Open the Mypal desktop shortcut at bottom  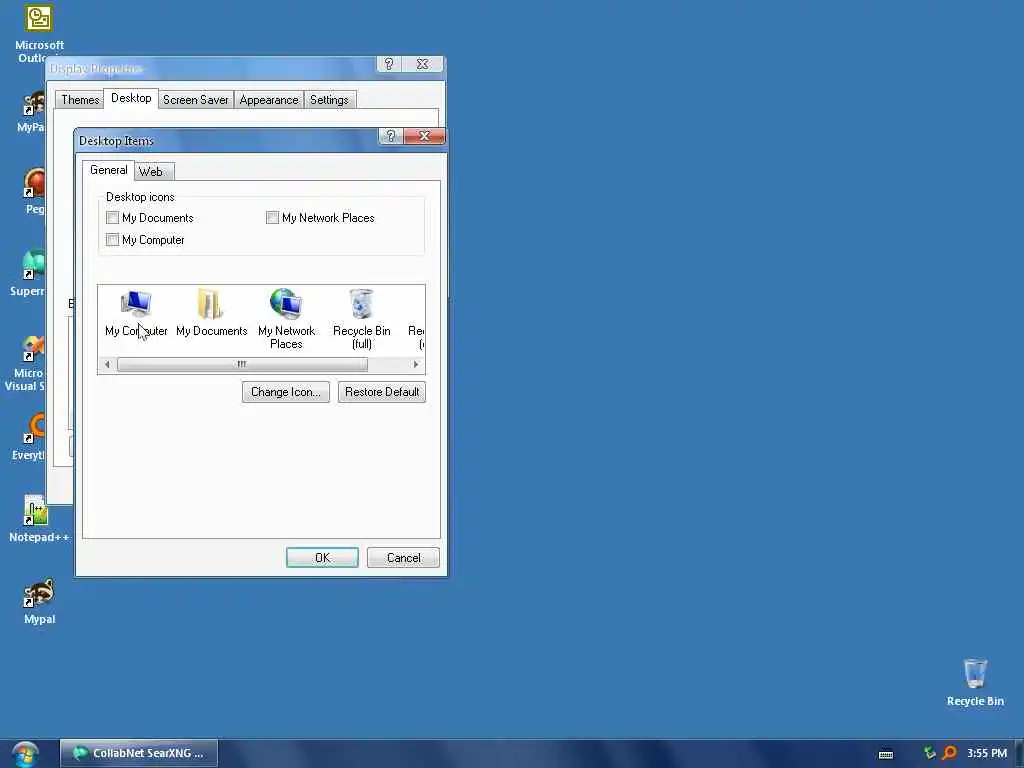click(39, 601)
